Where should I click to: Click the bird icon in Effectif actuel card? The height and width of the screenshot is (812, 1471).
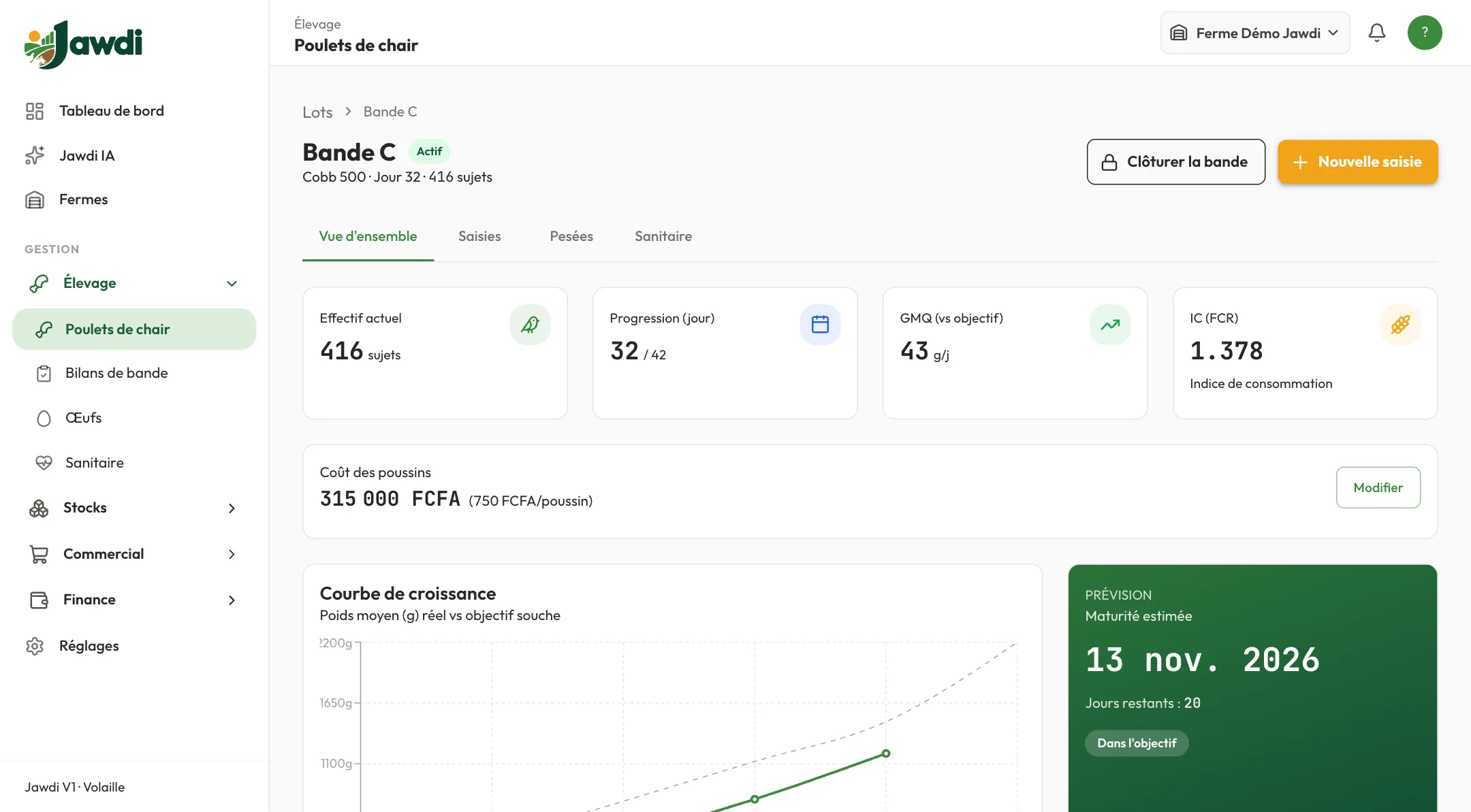[530, 325]
